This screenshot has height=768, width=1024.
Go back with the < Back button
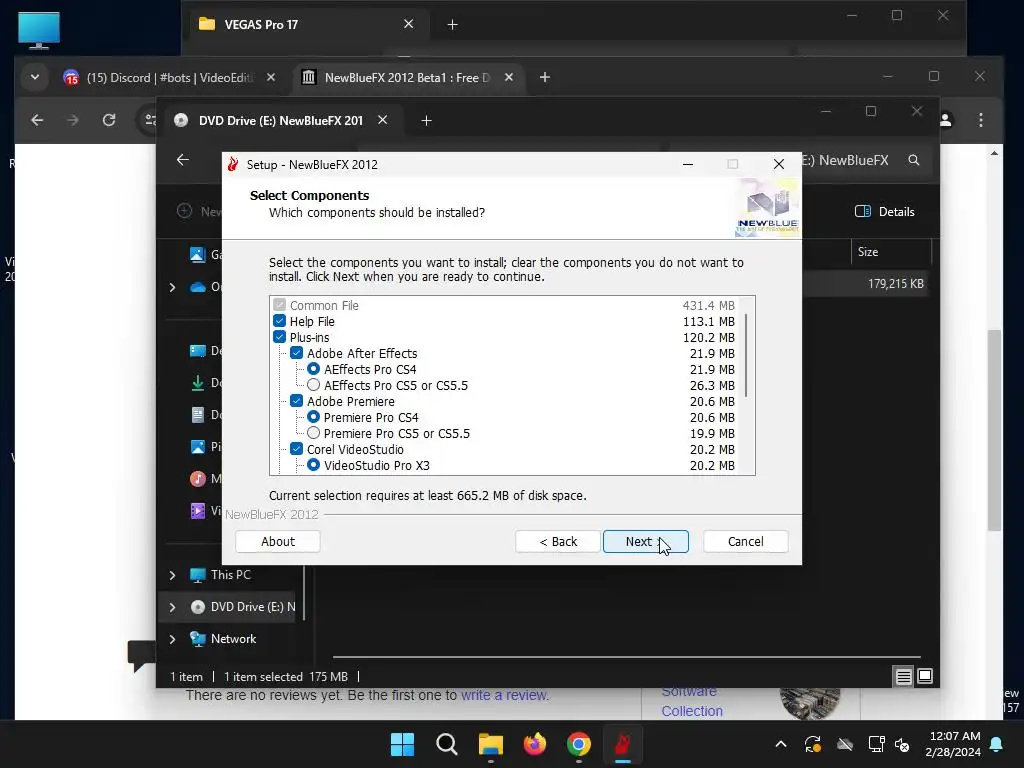coord(558,541)
